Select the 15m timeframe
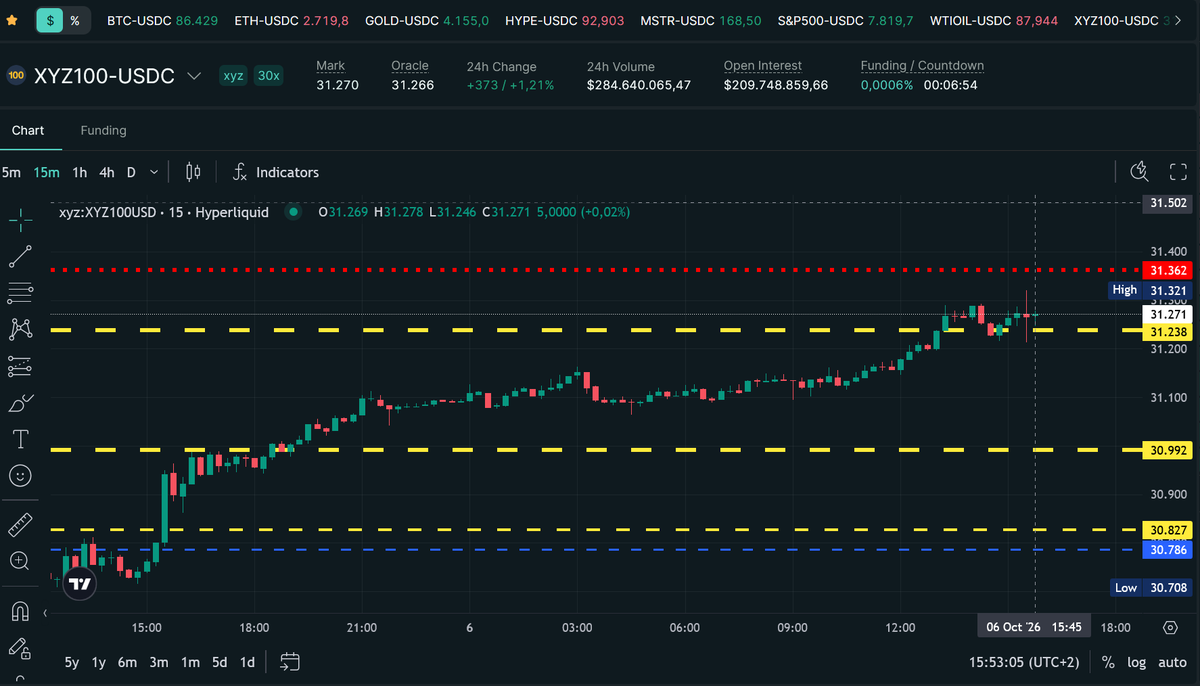 46,172
